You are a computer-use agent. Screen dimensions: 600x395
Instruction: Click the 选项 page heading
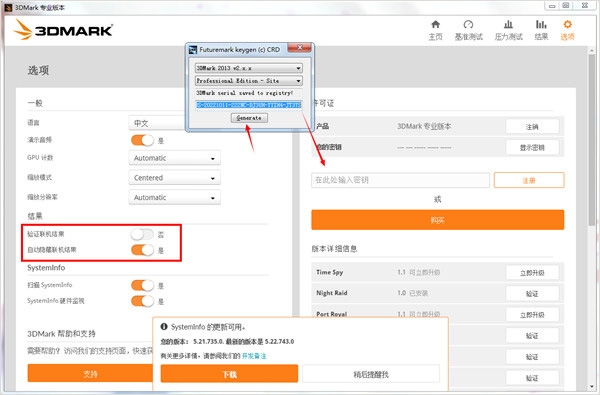coord(38,70)
